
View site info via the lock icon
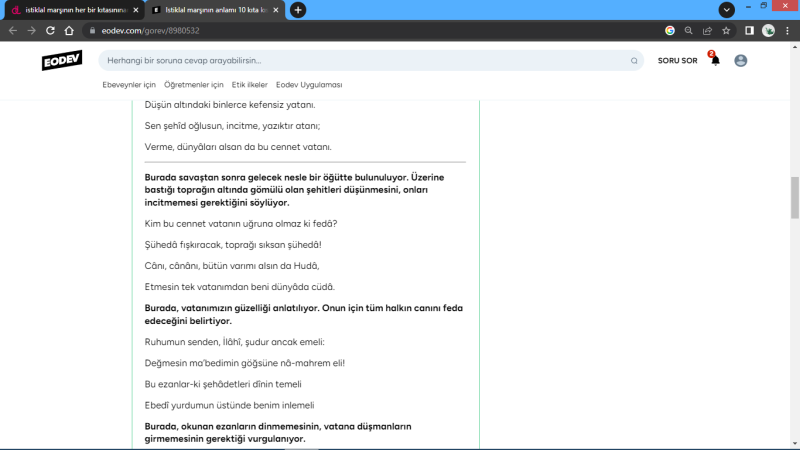[92, 31]
